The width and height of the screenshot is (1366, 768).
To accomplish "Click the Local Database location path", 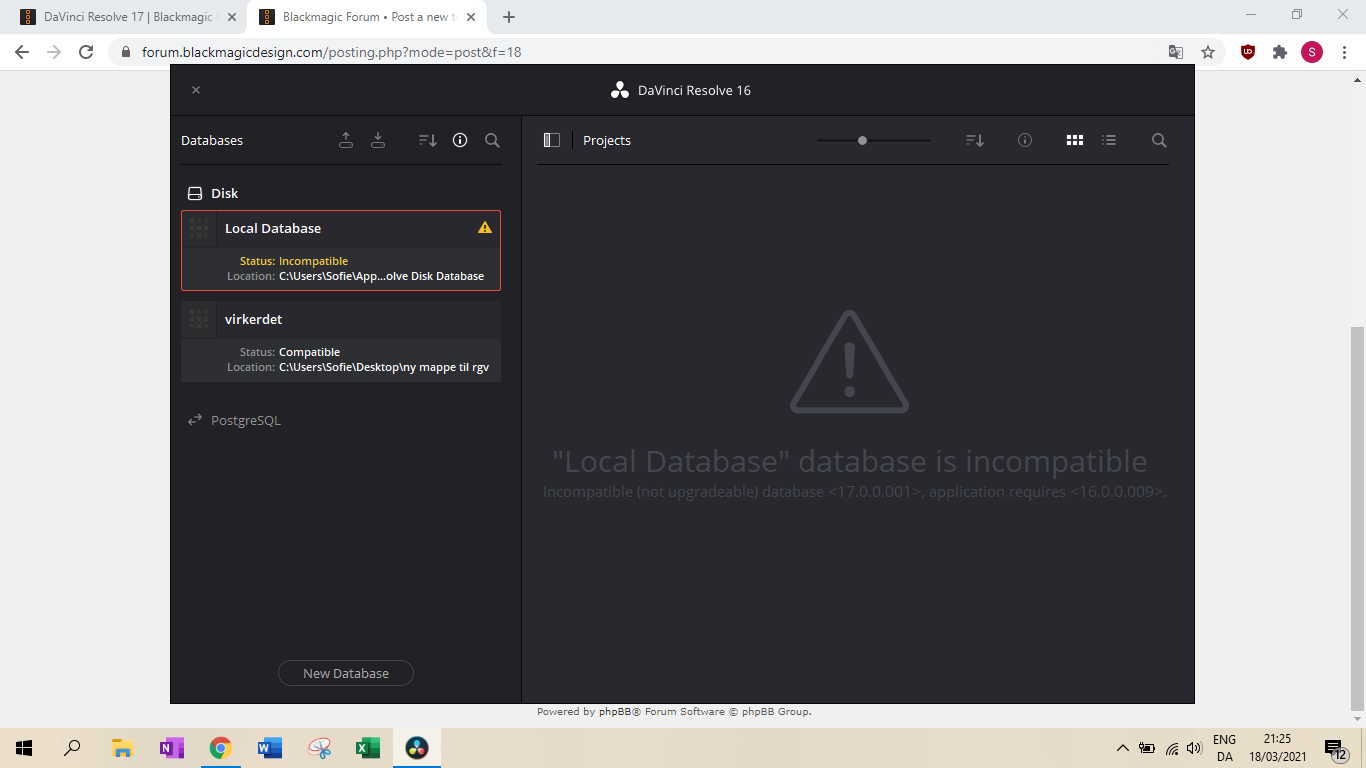I will 381,276.
